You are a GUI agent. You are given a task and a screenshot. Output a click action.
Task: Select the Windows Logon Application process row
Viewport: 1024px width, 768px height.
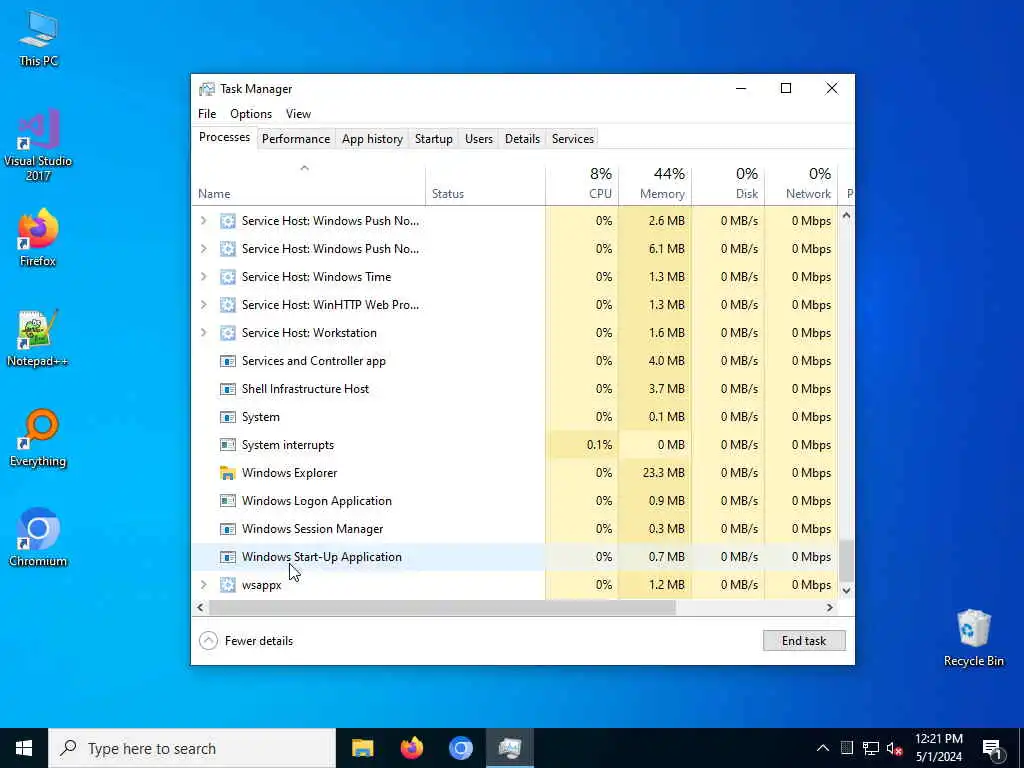point(515,501)
